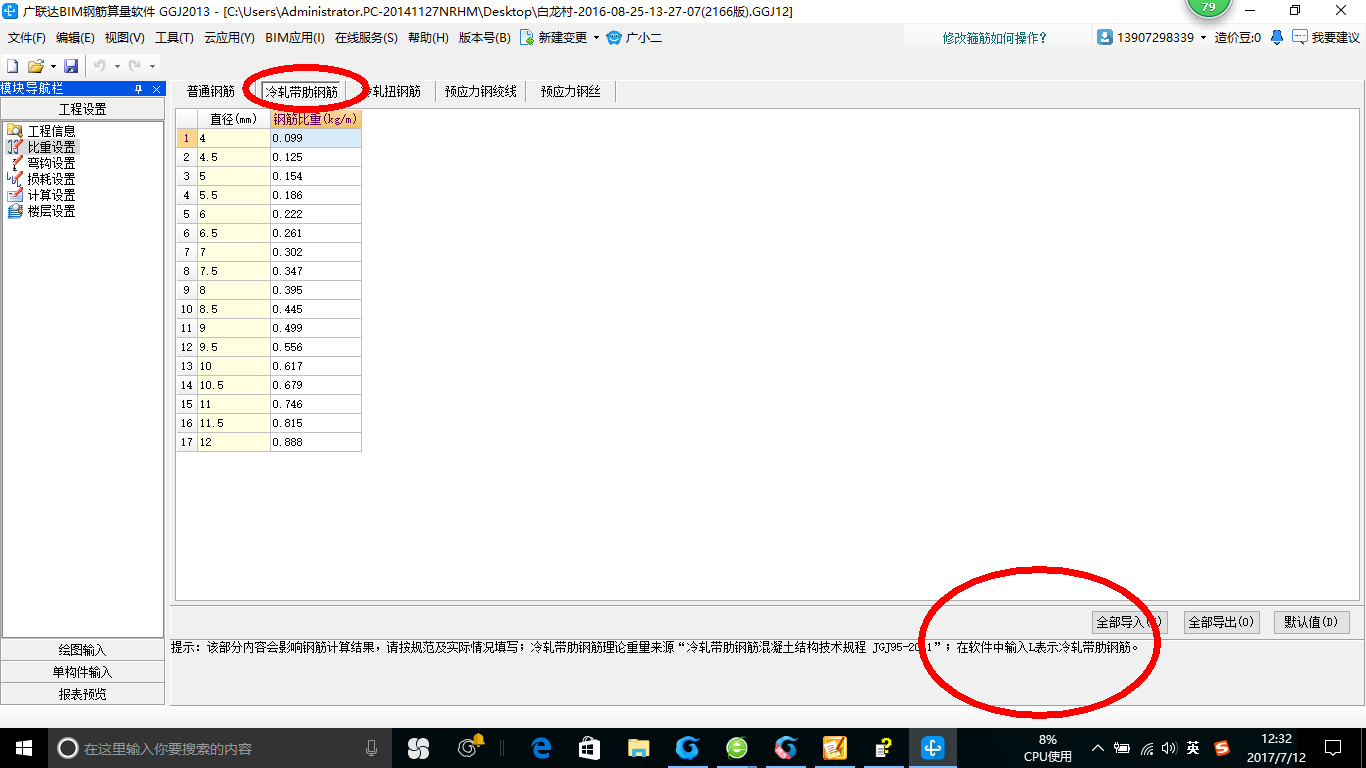This screenshot has width=1366, height=768.
Task: Click the 默认值(D) button
Action: pyautogui.click(x=1312, y=622)
